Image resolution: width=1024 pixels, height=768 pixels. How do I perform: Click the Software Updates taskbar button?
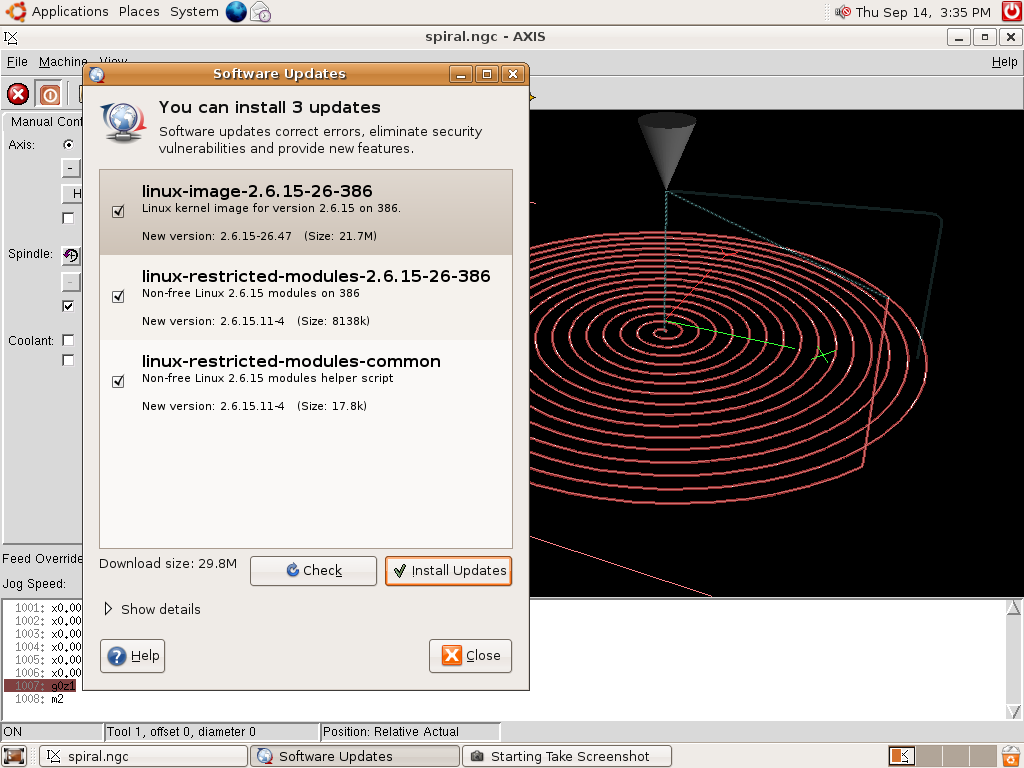pos(356,756)
